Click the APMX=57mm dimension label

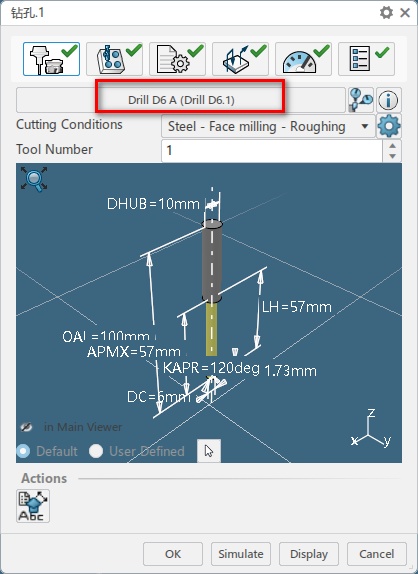tap(134, 352)
